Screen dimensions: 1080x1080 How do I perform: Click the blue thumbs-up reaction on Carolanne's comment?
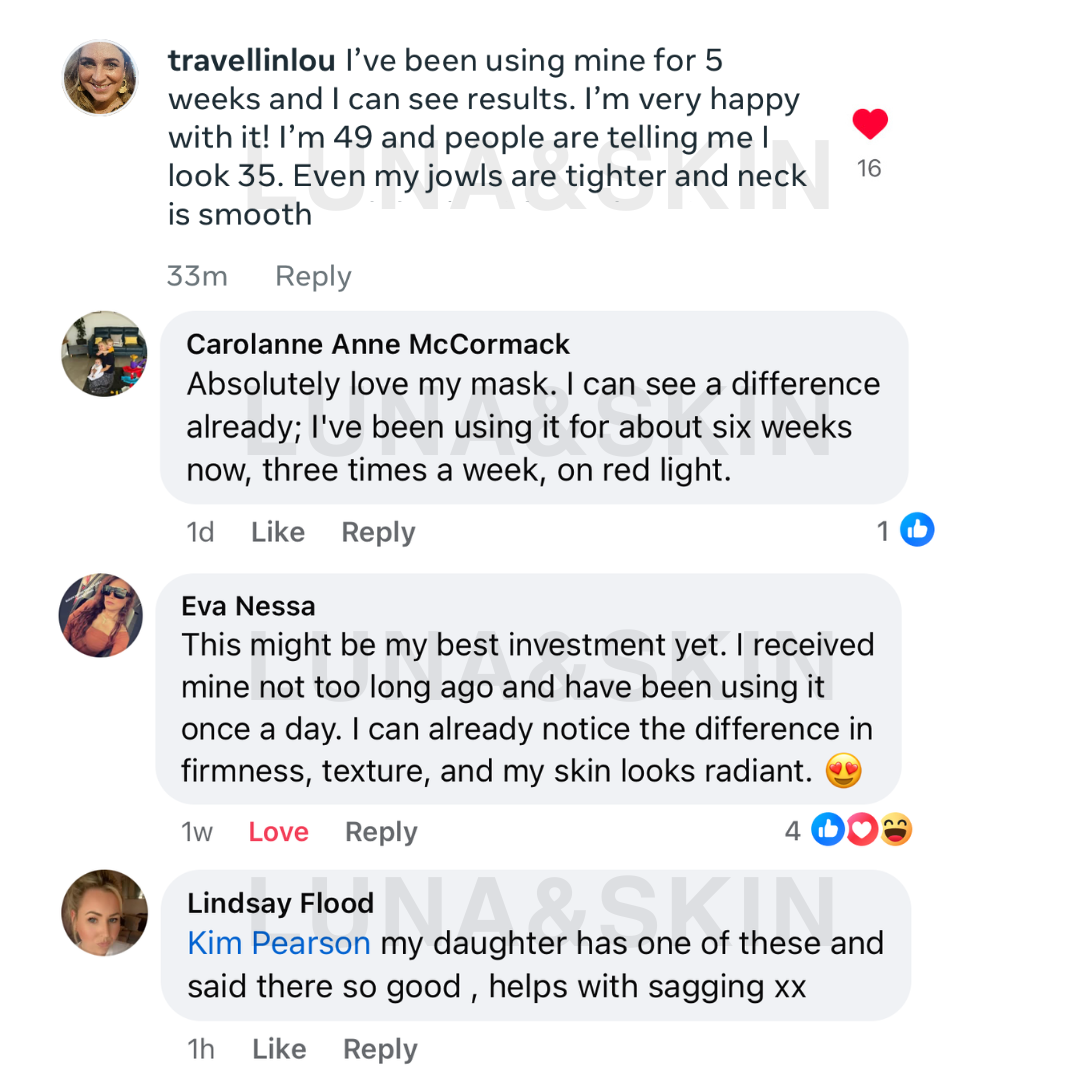point(917,530)
